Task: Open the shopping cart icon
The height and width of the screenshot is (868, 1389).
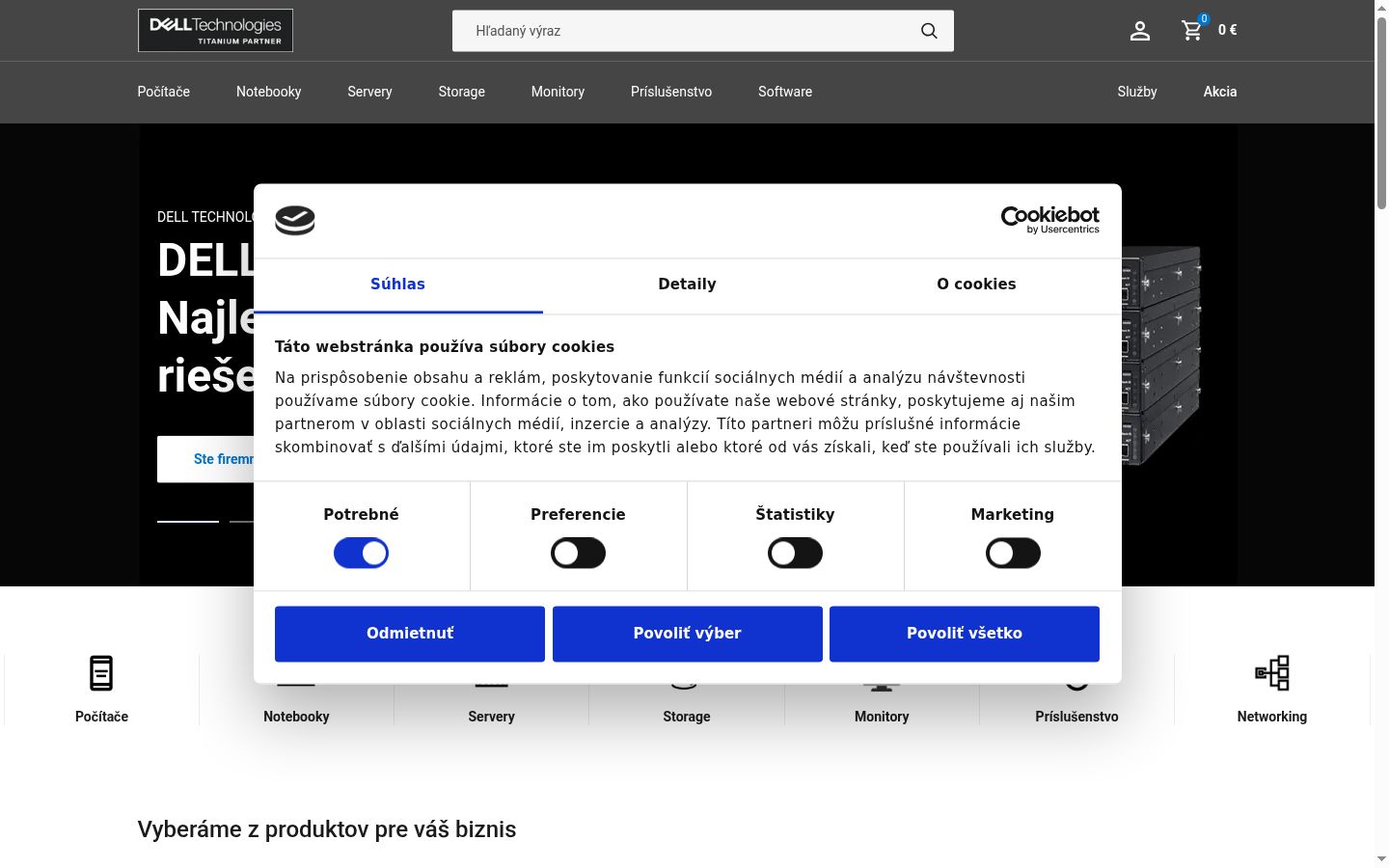Action: tap(1192, 31)
